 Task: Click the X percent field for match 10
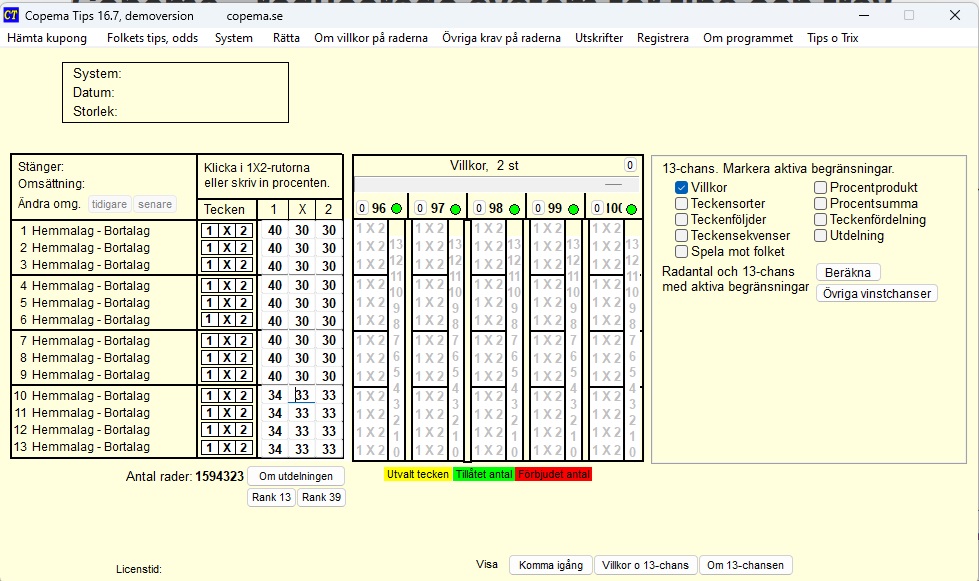tap(301, 396)
